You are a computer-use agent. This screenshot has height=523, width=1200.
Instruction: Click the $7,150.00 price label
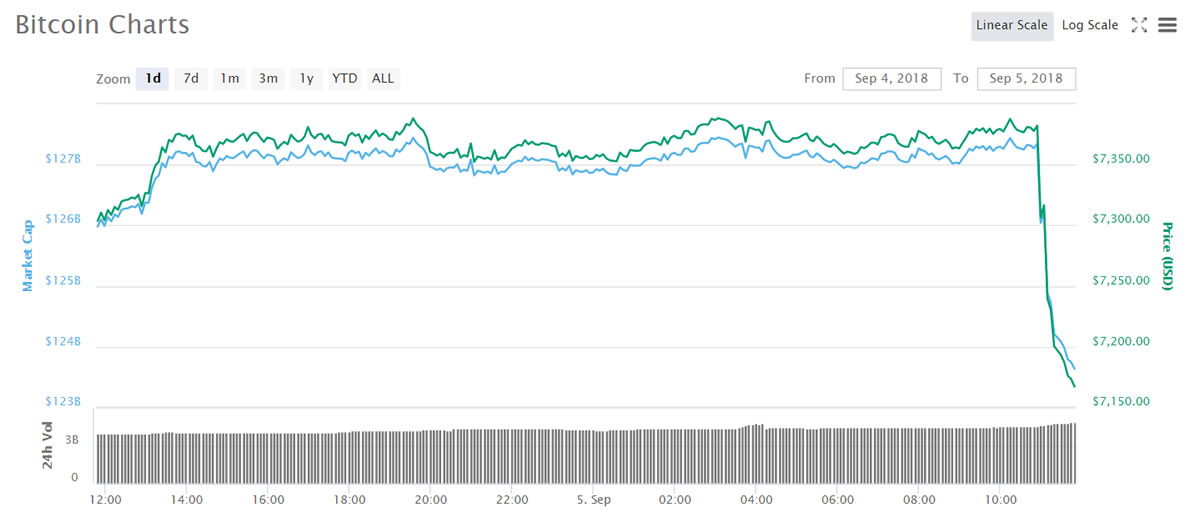tap(1119, 402)
